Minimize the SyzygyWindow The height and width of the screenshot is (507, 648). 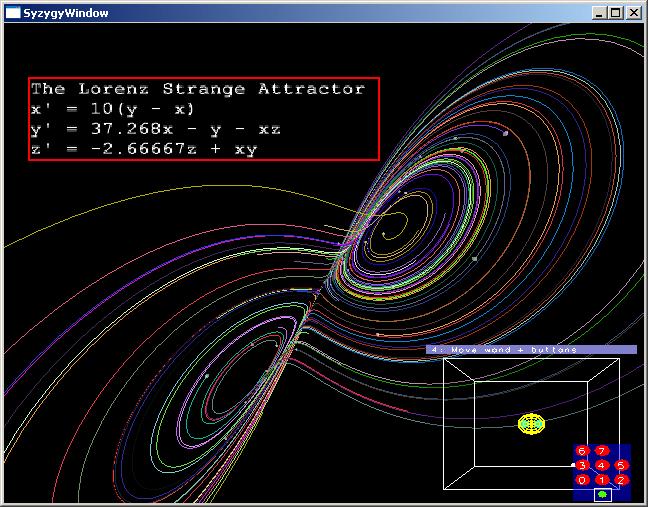click(x=600, y=13)
